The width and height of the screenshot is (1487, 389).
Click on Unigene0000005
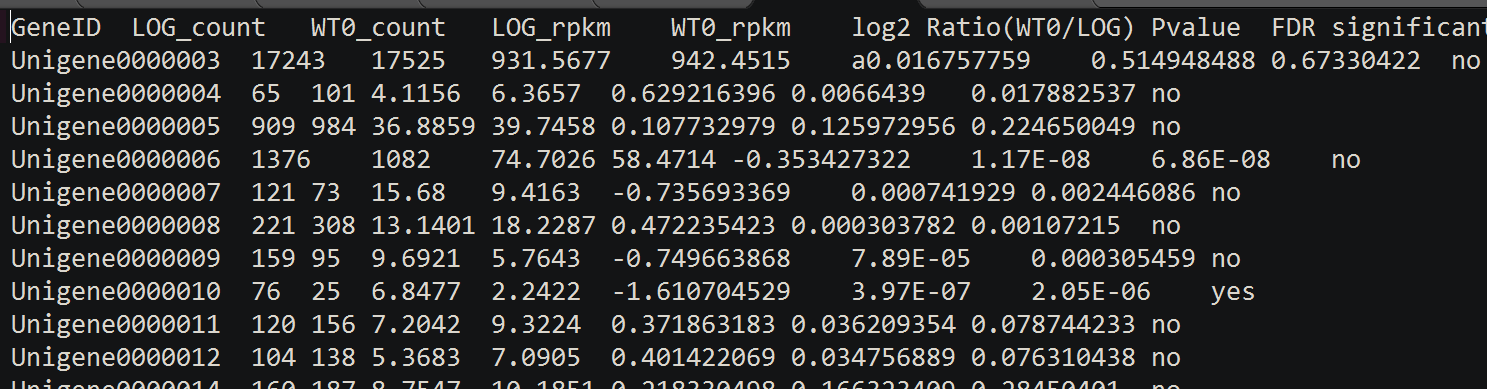tap(116, 127)
